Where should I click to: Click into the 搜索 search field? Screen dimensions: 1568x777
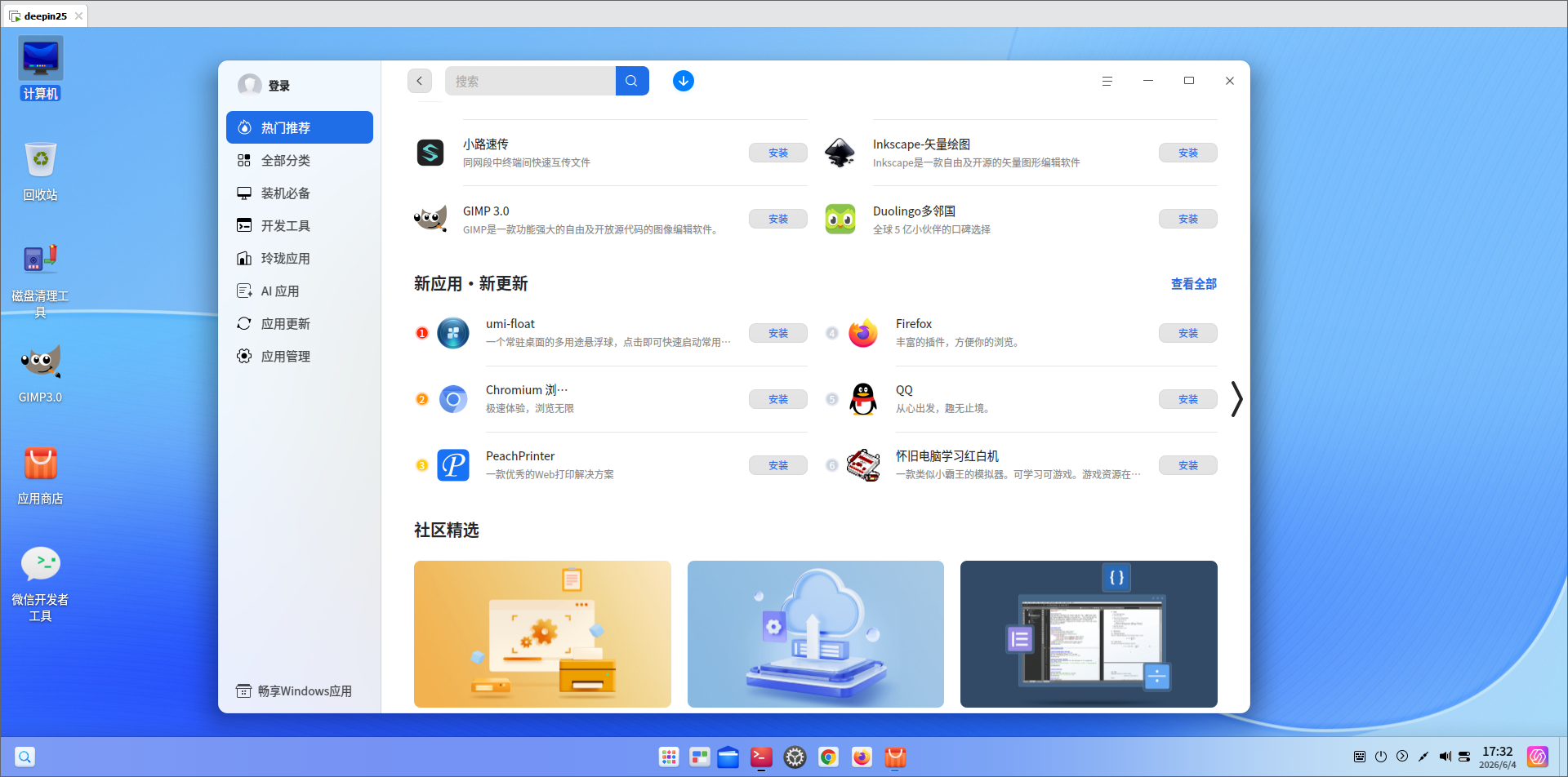point(530,81)
